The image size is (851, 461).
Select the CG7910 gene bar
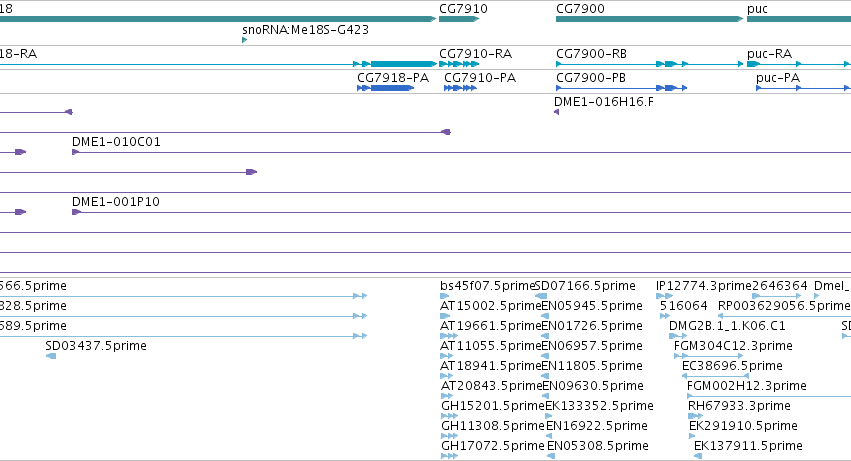pos(459,19)
